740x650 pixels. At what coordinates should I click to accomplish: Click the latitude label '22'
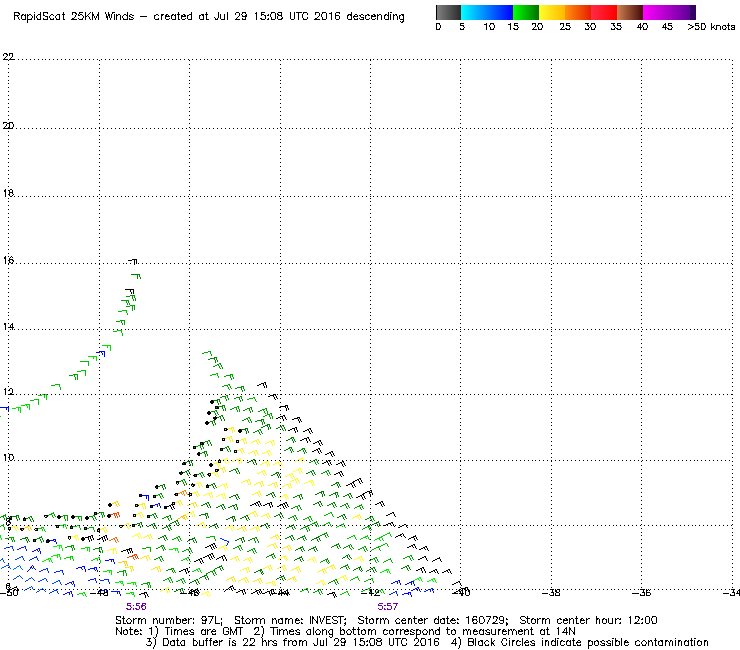coord(8,57)
